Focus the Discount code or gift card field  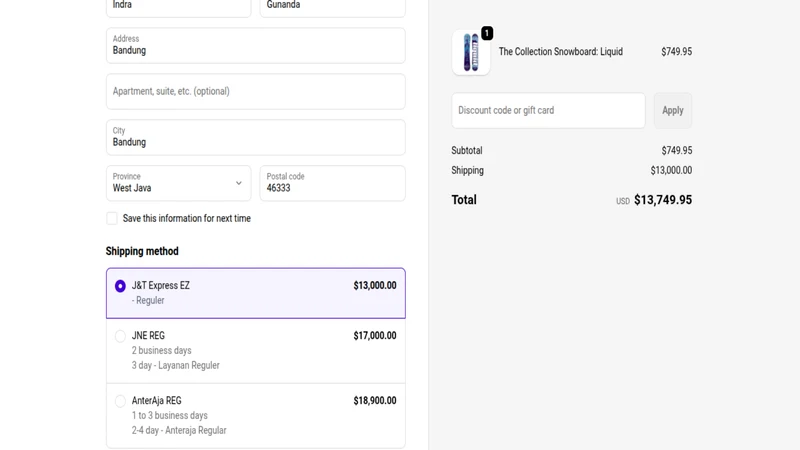pyautogui.click(x=548, y=110)
